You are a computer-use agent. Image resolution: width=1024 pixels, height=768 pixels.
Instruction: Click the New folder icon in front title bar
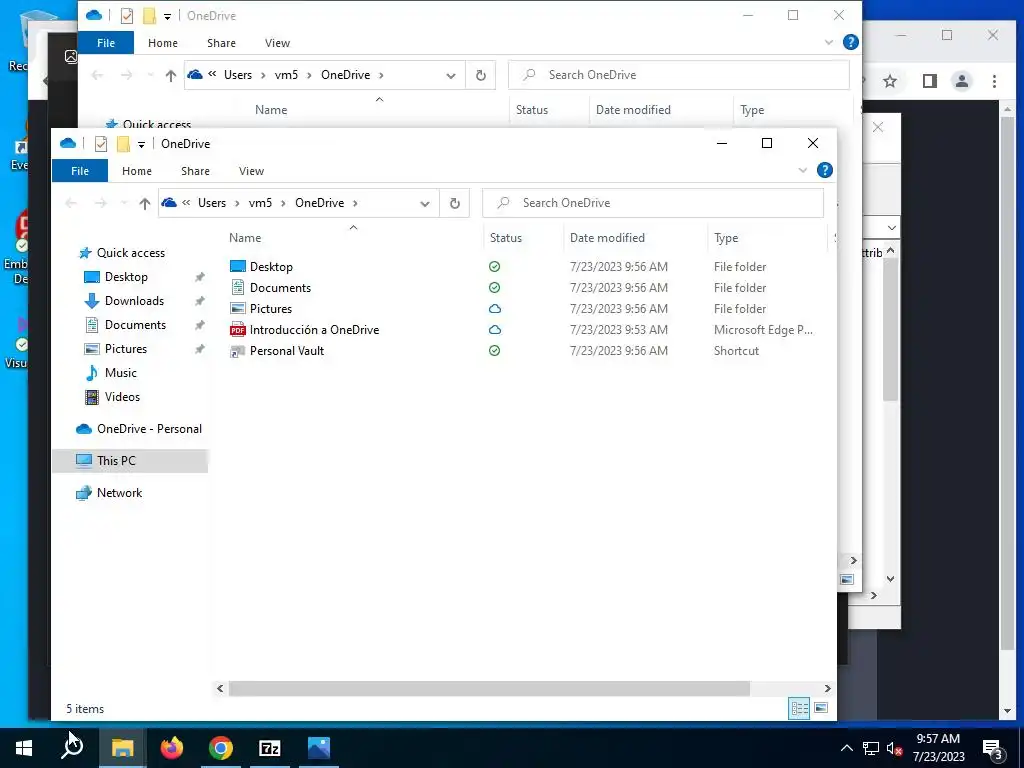[123, 144]
